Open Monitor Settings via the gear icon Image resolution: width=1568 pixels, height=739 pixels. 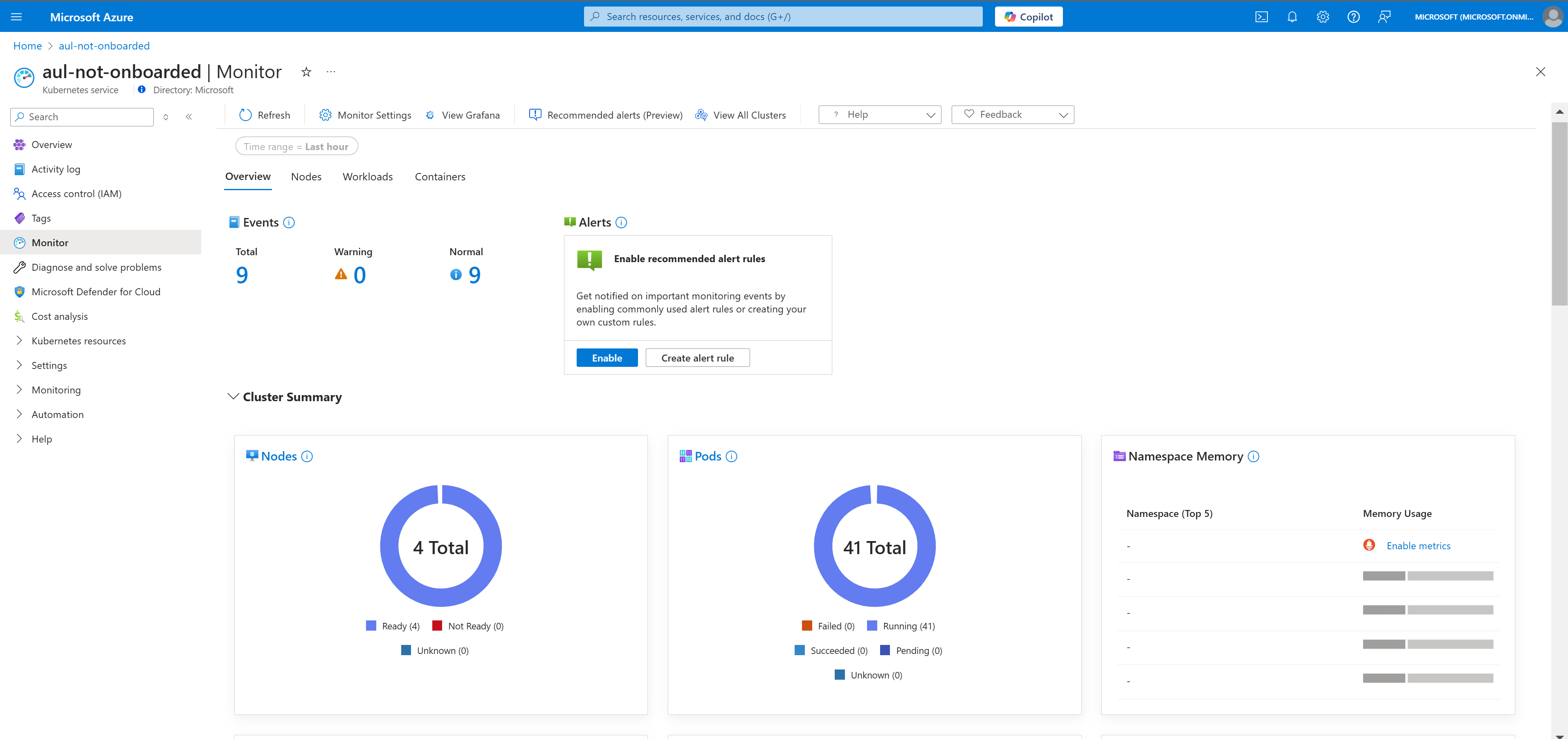point(326,115)
